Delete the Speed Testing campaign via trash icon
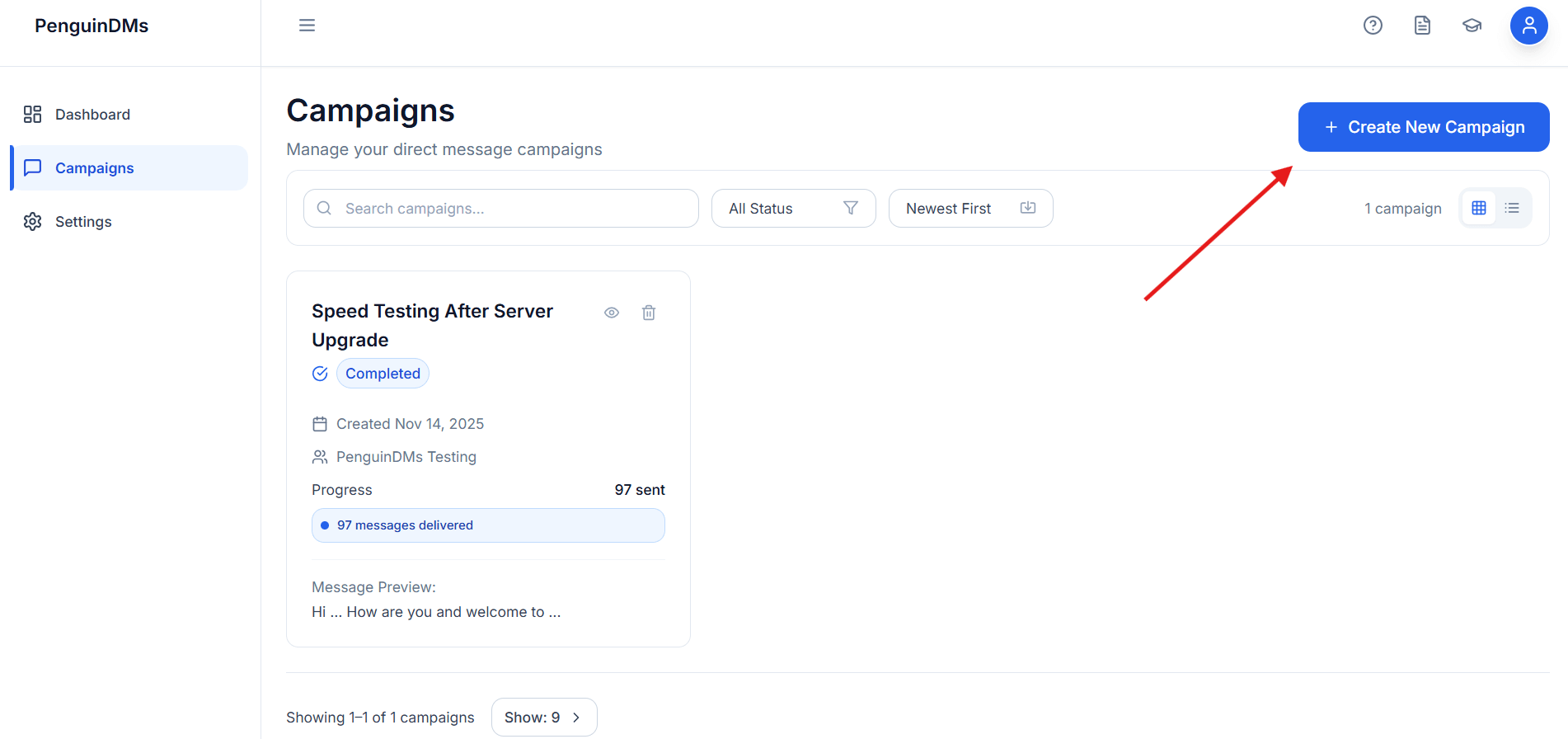Screen dimensions: 1568x739 point(649,313)
